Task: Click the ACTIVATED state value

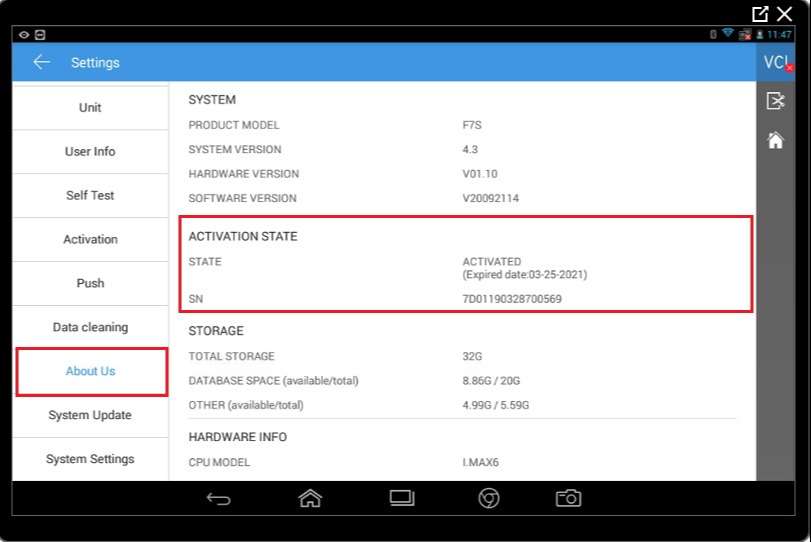Action: tap(491, 262)
